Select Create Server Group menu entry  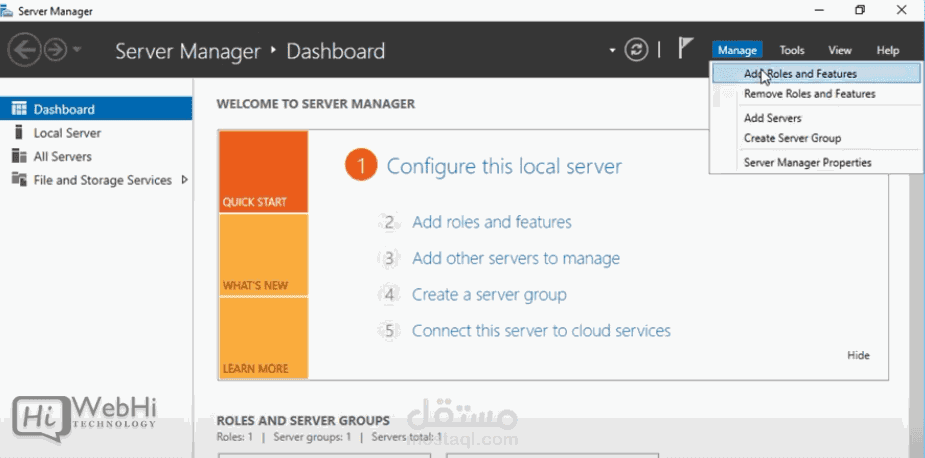tap(816, 138)
